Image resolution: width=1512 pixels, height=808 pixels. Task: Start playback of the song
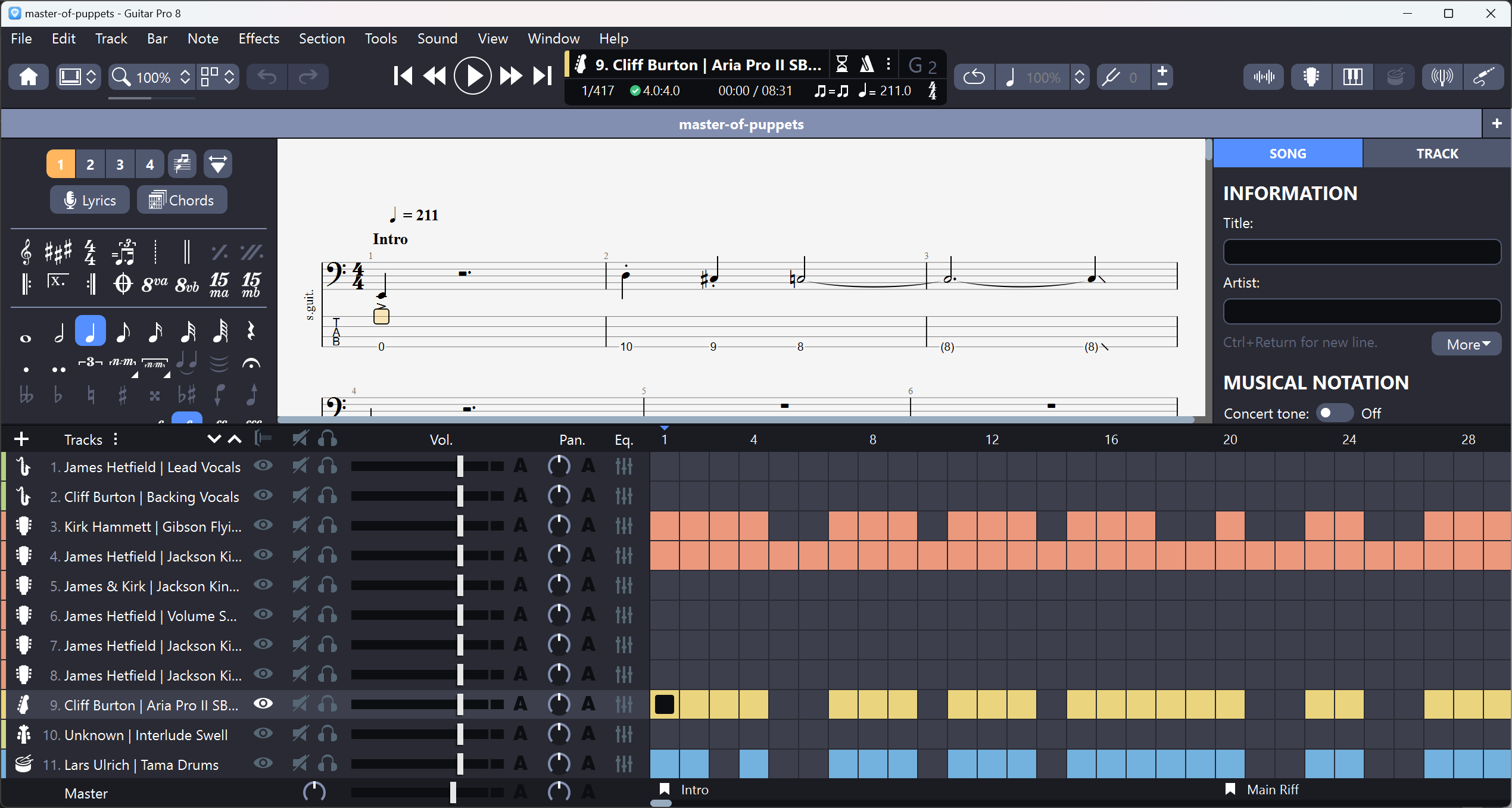tap(472, 76)
